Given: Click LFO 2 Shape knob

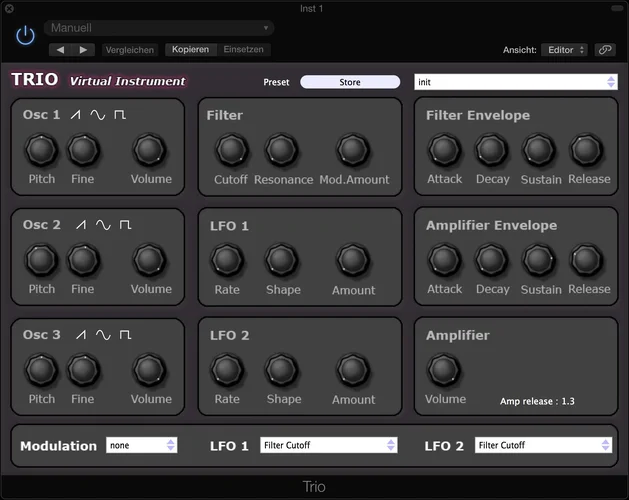Looking at the screenshot, I should 282,370.
